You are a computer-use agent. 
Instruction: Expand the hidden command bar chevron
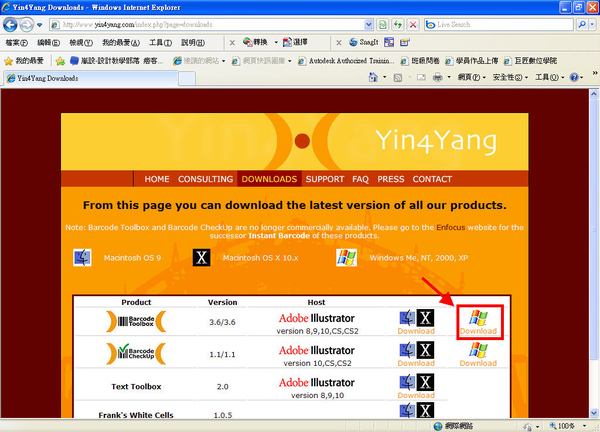pyautogui.click(x=595, y=73)
